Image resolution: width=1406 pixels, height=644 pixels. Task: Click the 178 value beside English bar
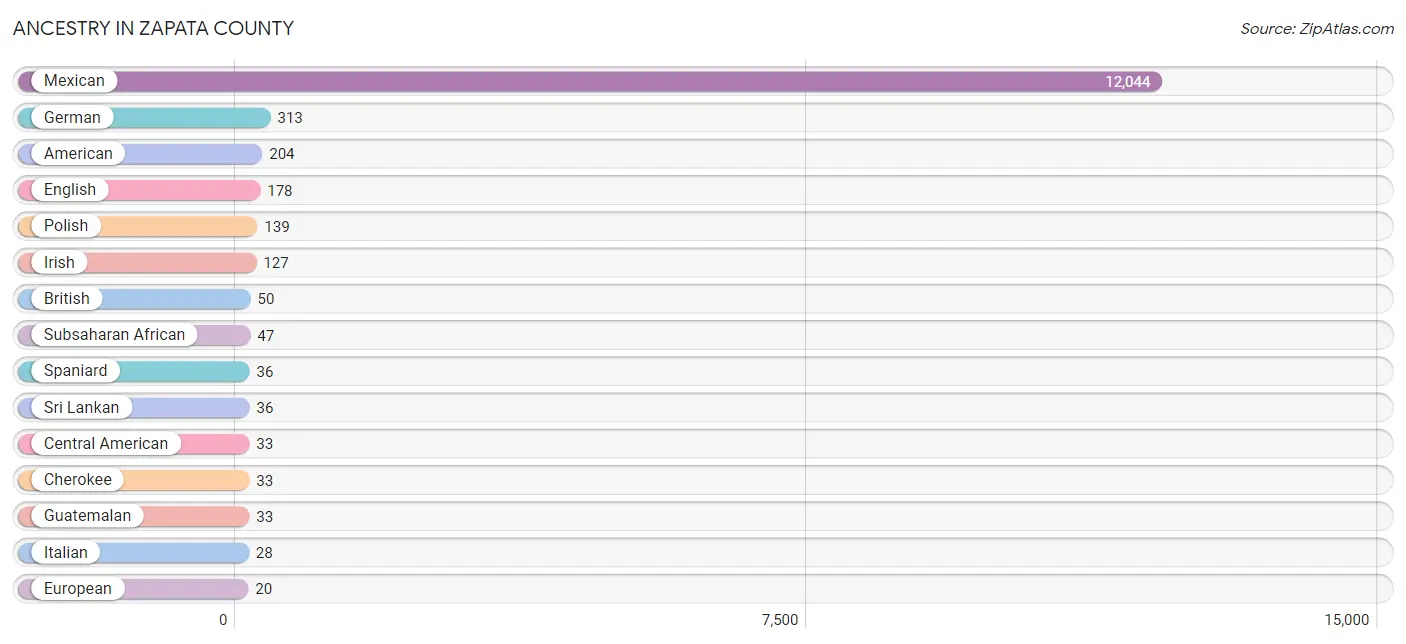pos(280,190)
